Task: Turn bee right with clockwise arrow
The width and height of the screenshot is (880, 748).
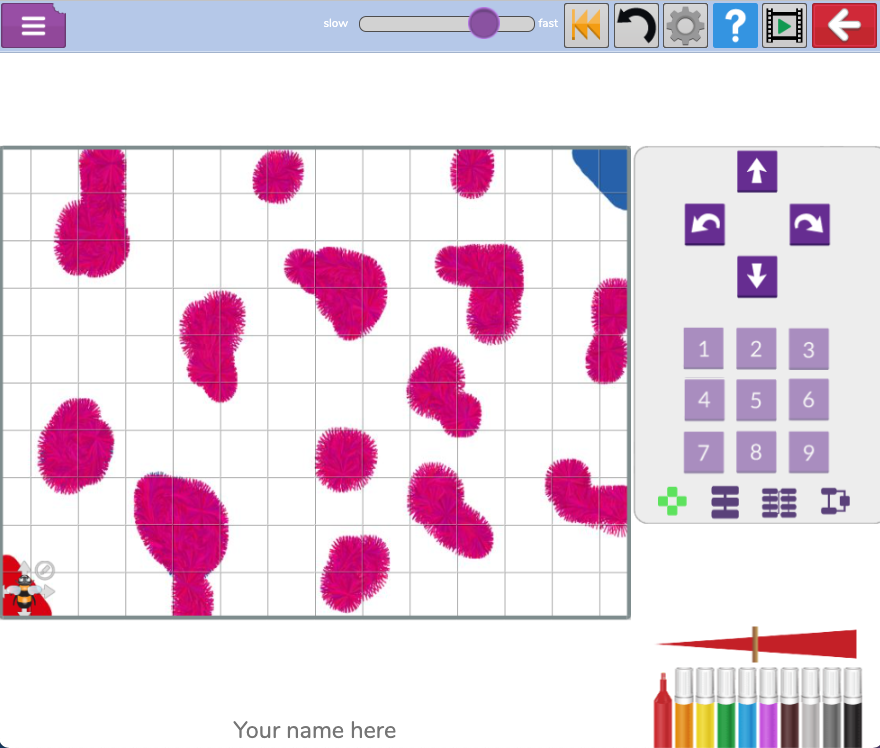Action: [x=809, y=224]
